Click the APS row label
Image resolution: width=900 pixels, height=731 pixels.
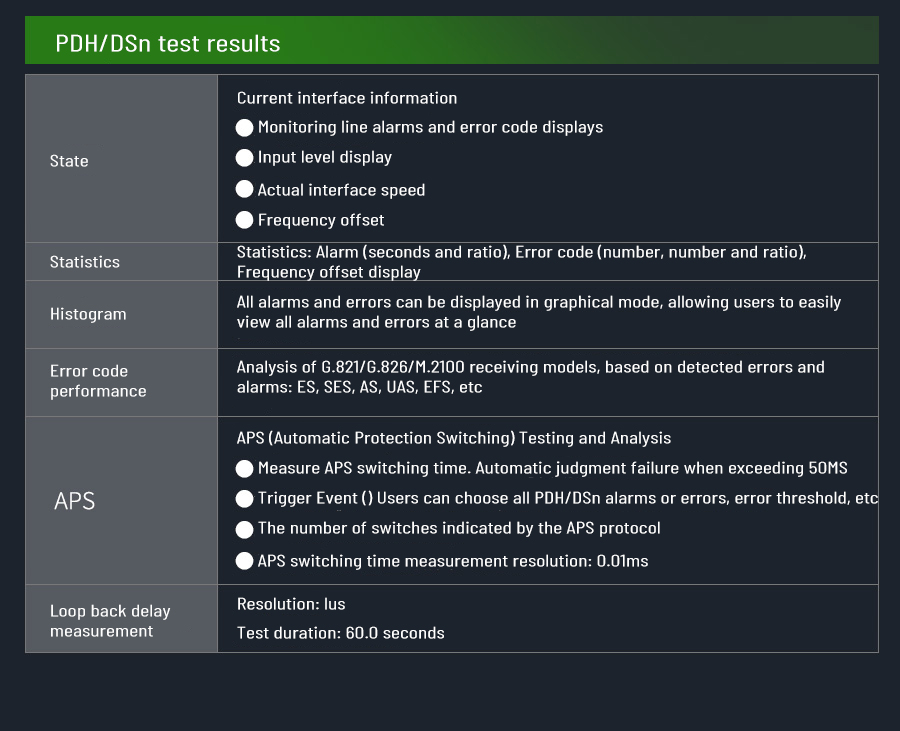tap(75, 501)
